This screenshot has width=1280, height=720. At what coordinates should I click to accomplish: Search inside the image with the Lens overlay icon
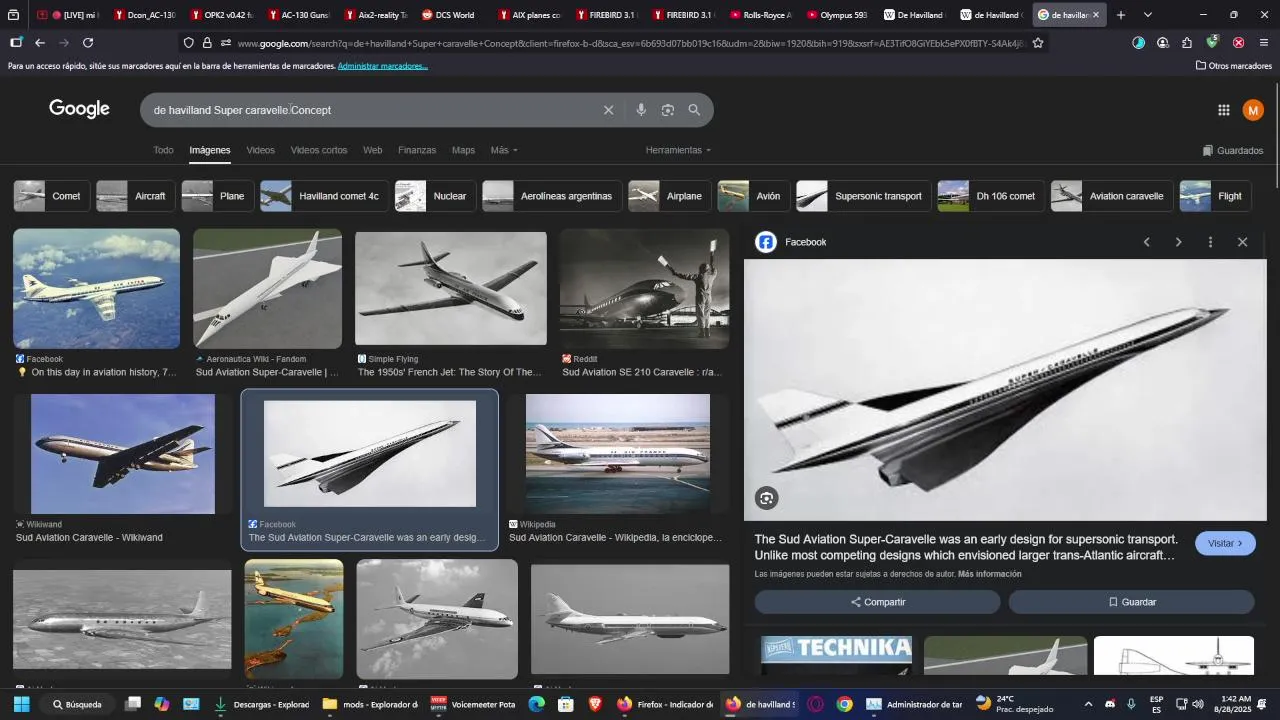(766, 498)
